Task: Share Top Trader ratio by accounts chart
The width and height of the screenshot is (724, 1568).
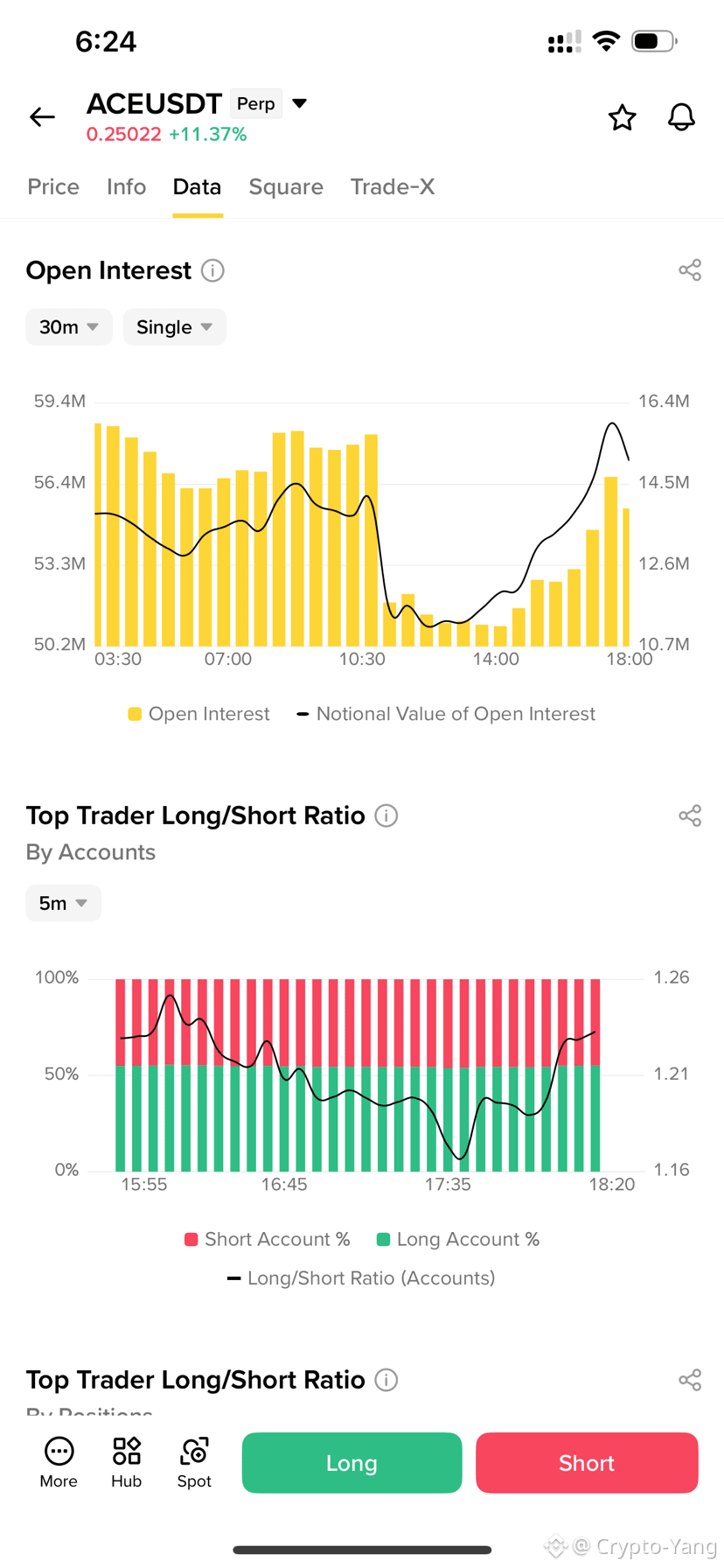Action: tap(690, 815)
